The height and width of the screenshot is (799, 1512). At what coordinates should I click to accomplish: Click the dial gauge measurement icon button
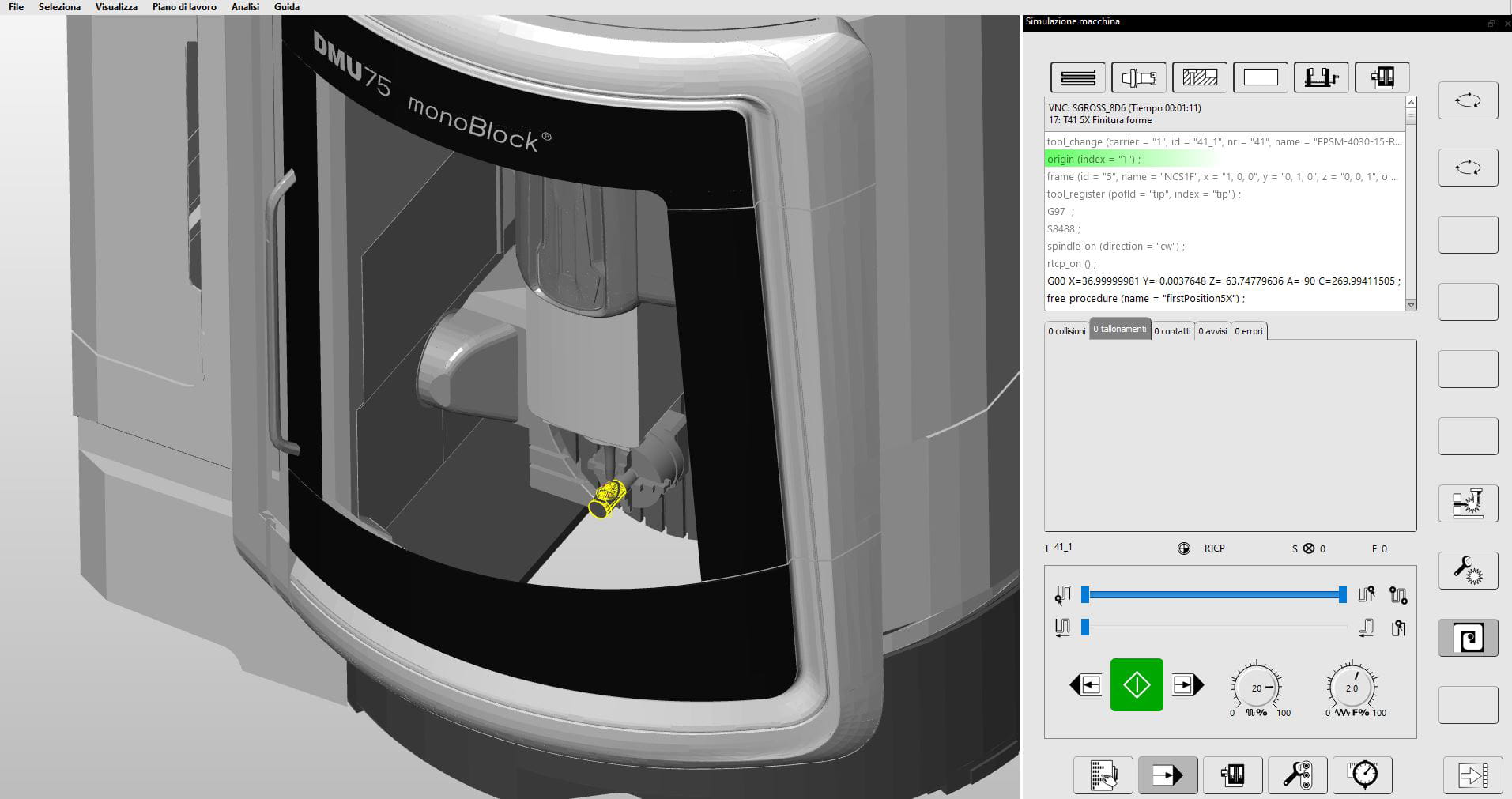(1363, 775)
